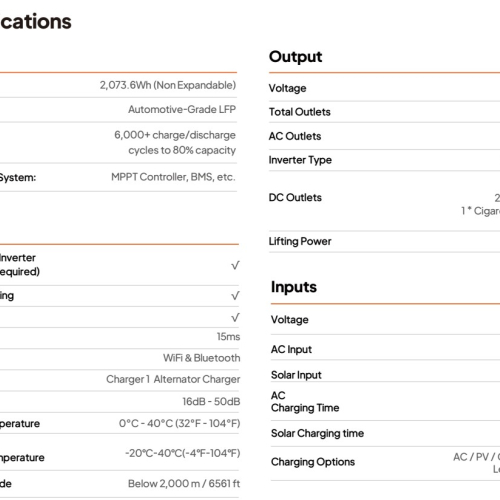Click the 'AC Input' label
Image resolution: width=500 pixels, height=500 pixels.
pos(291,349)
